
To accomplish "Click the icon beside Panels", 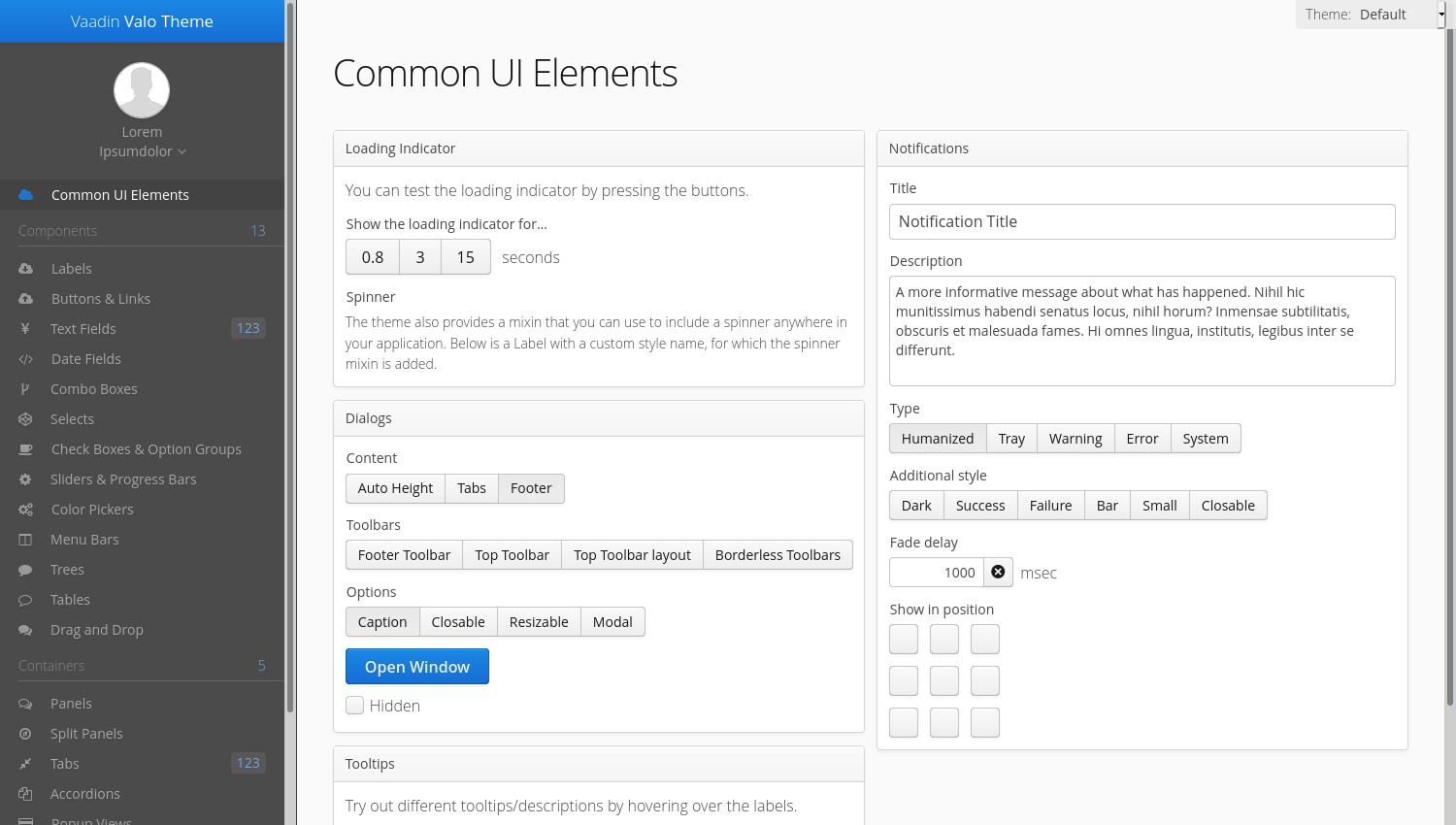I will pyautogui.click(x=25, y=704).
